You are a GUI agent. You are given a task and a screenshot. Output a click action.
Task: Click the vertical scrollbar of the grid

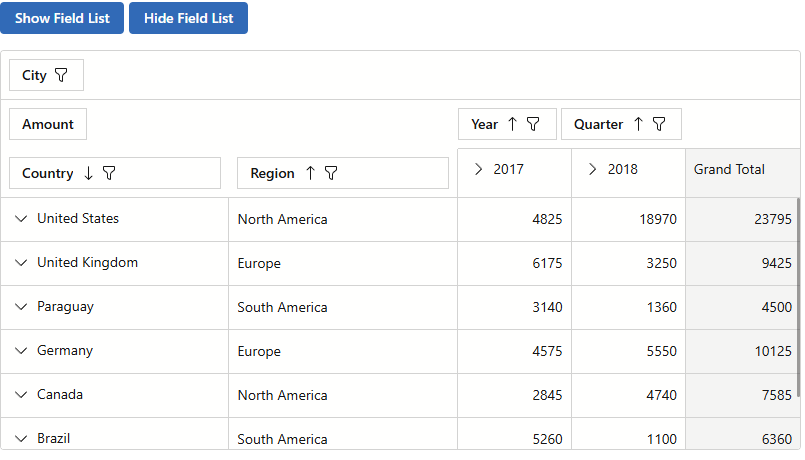point(797,300)
